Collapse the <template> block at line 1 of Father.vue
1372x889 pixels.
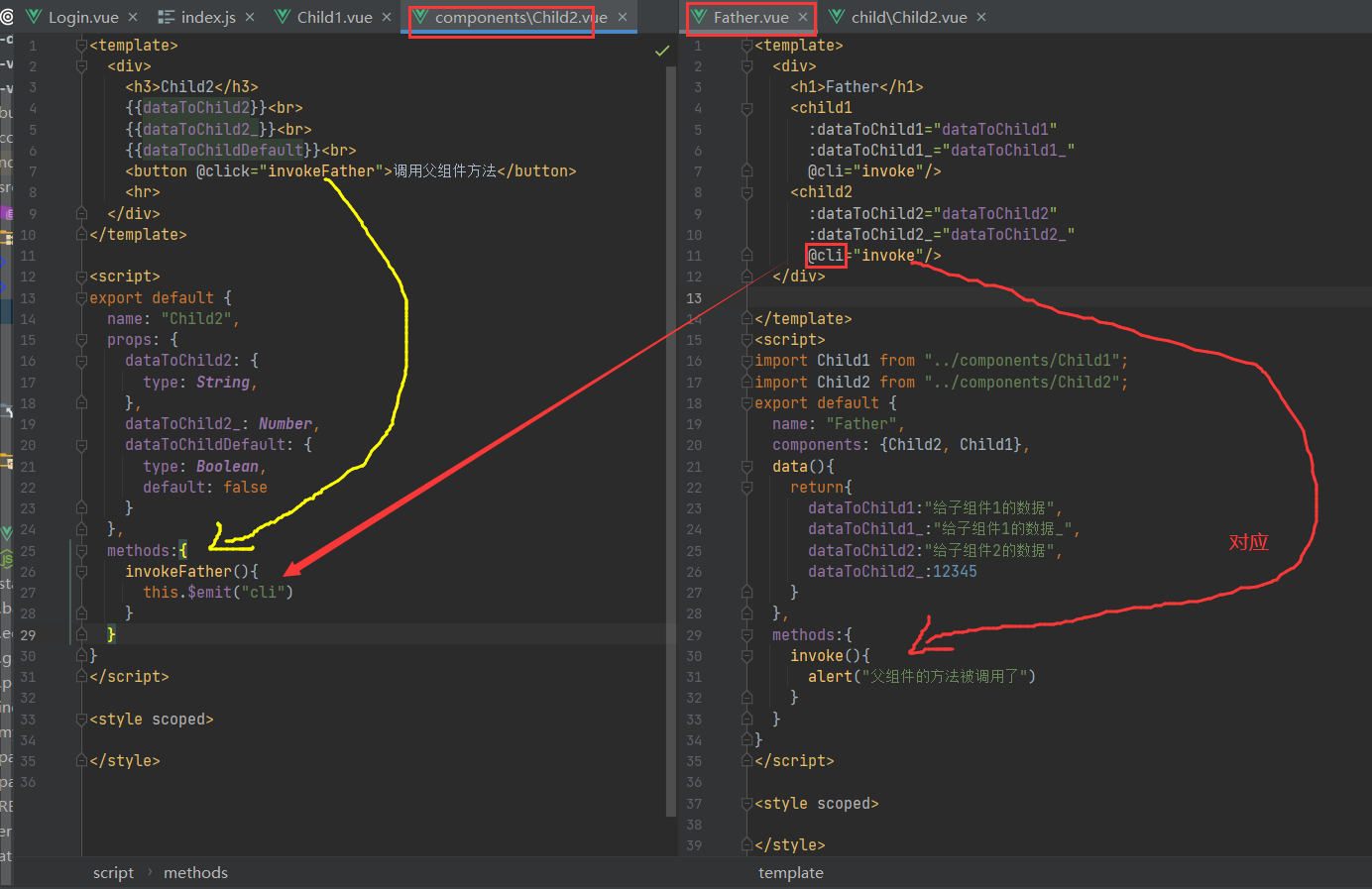pyautogui.click(x=747, y=46)
